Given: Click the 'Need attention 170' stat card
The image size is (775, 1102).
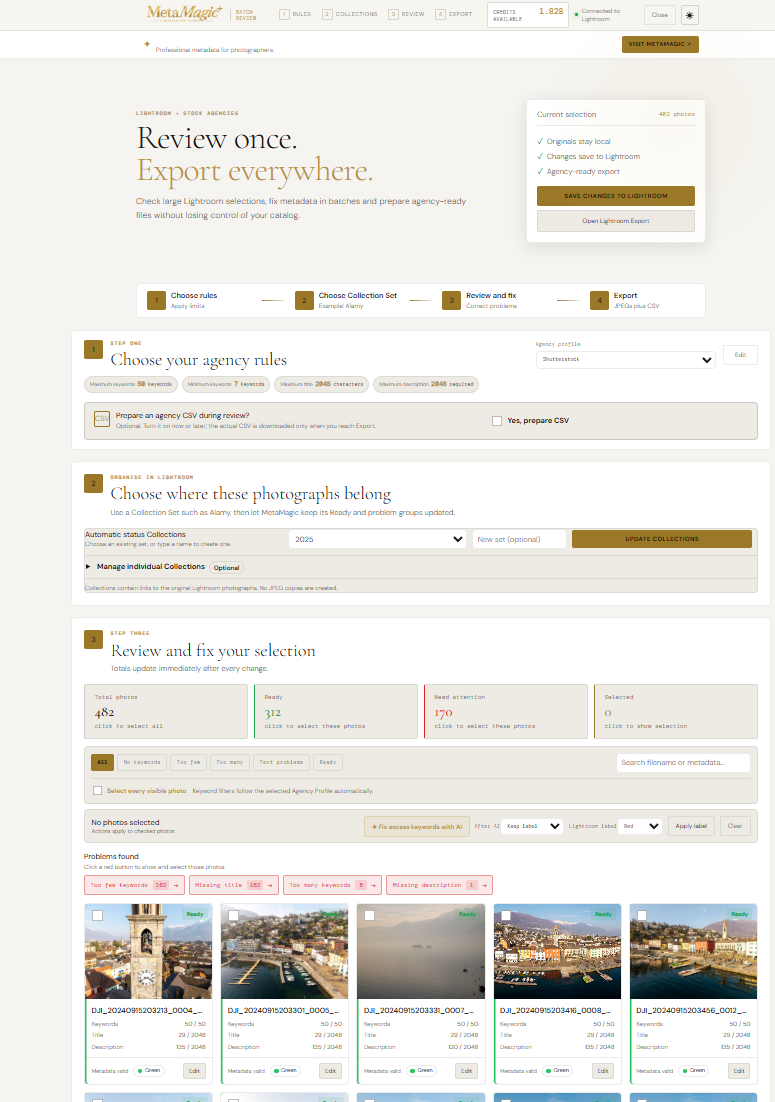Looking at the screenshot, I should [x=506, y=711].
